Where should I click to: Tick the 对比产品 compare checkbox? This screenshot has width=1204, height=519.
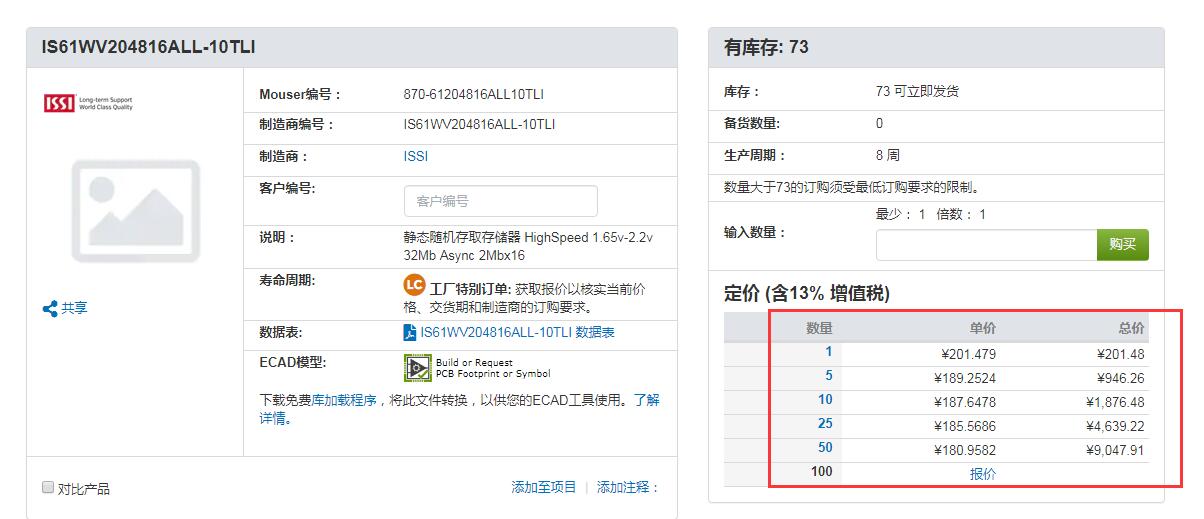(48, 488)
